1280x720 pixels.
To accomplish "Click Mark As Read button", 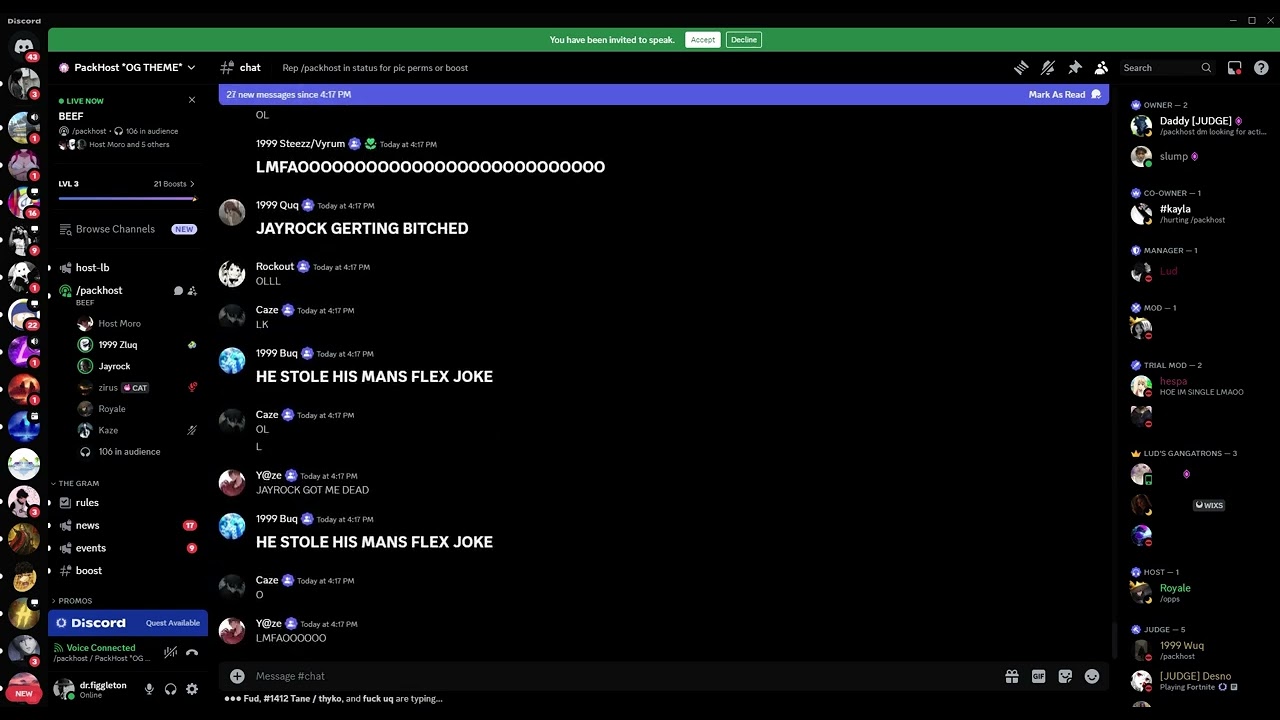I will click(1064, 94).
